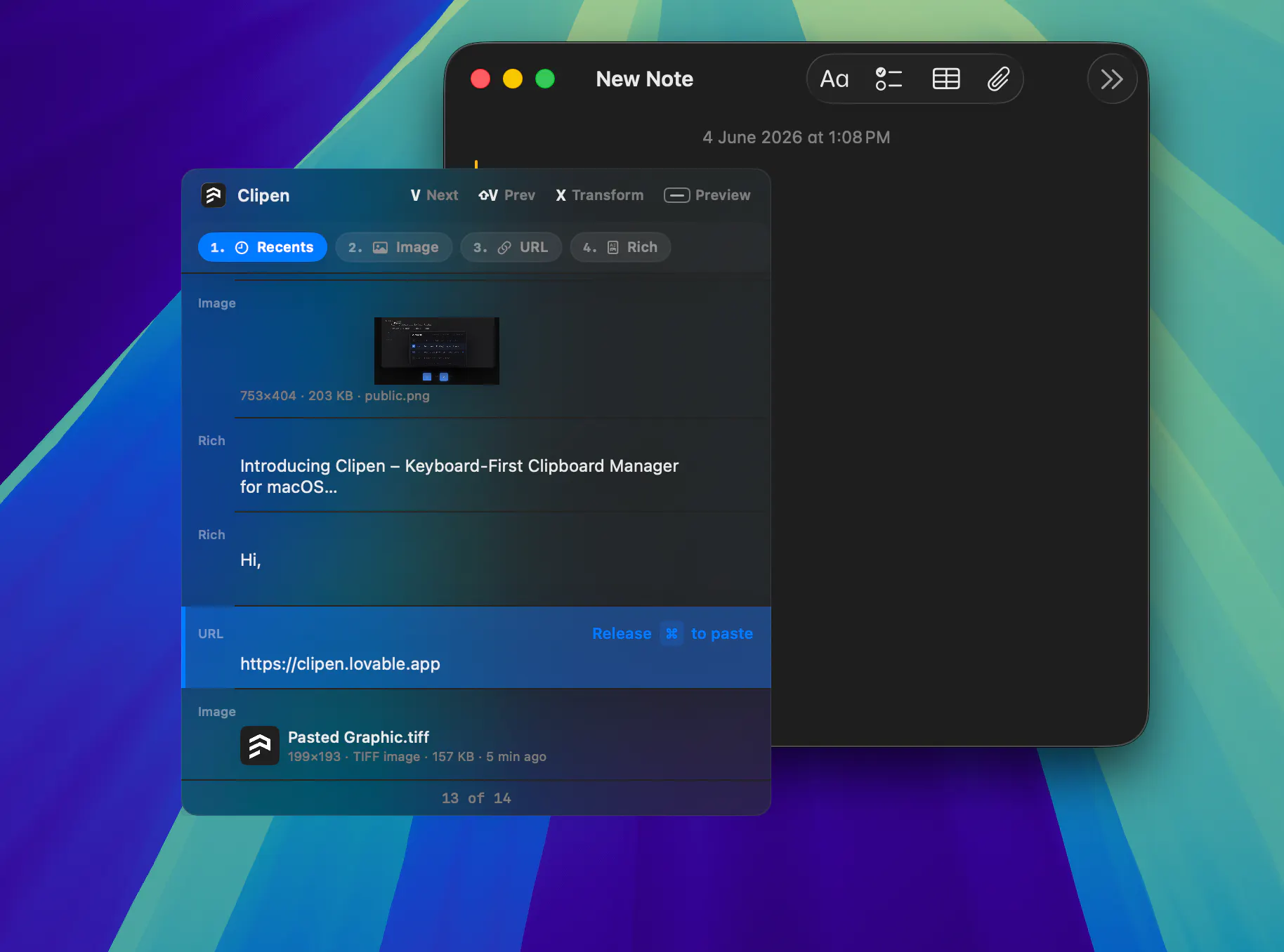Image resolution: width=1284 pixels, height=952 pixels.
Task: Click the note date '4 June 2026 at 1:08 PM'
Action: point(796,137)
